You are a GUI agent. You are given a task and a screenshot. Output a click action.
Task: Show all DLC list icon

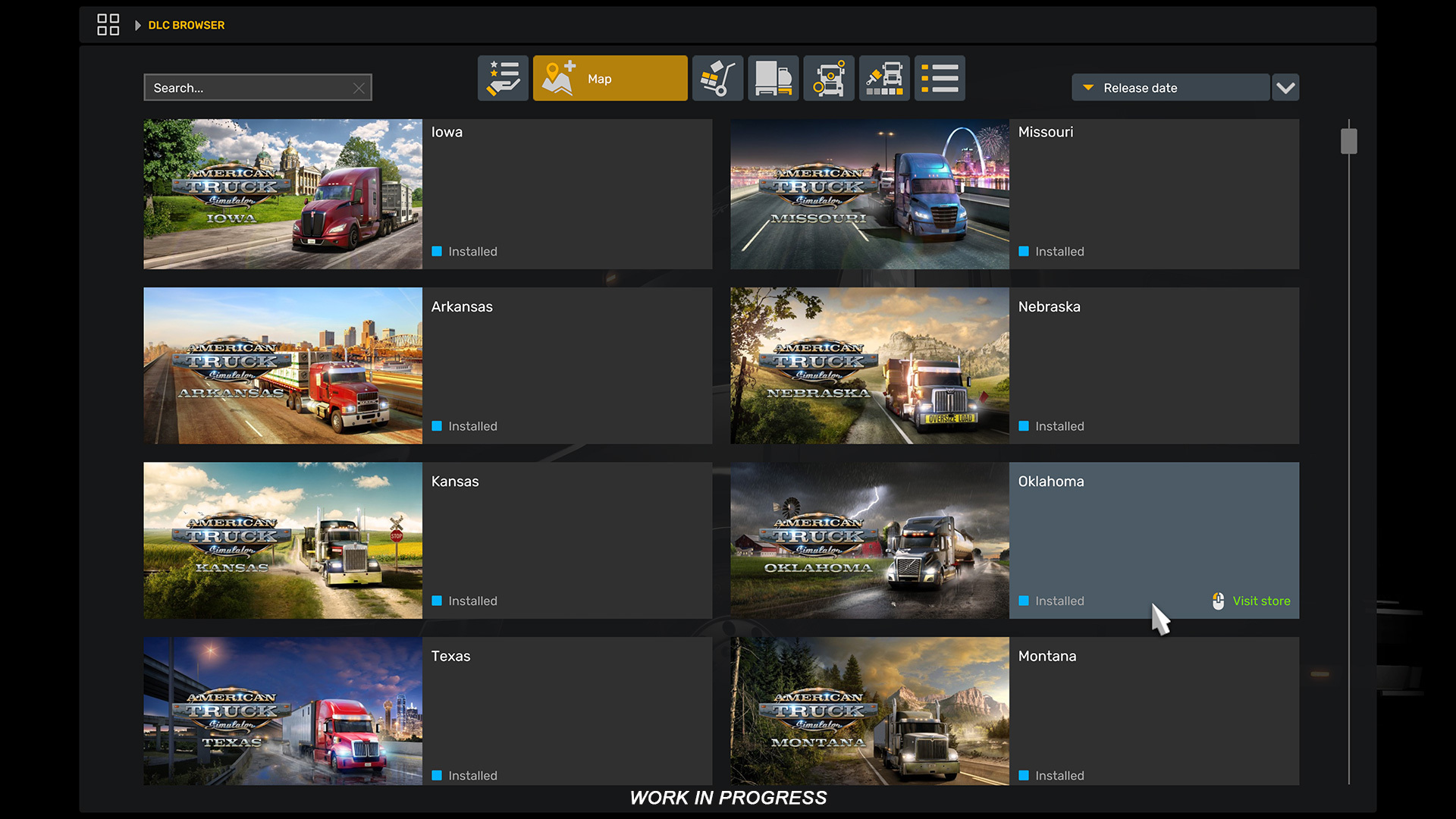tap(940, 78)
